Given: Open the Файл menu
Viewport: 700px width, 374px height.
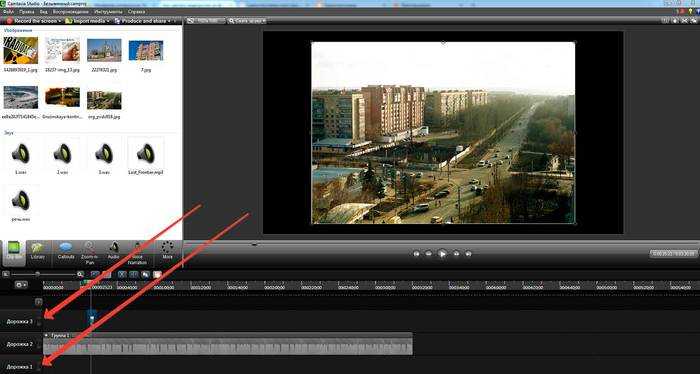Looking at the screenshot, I should click(x=8, y=12).
